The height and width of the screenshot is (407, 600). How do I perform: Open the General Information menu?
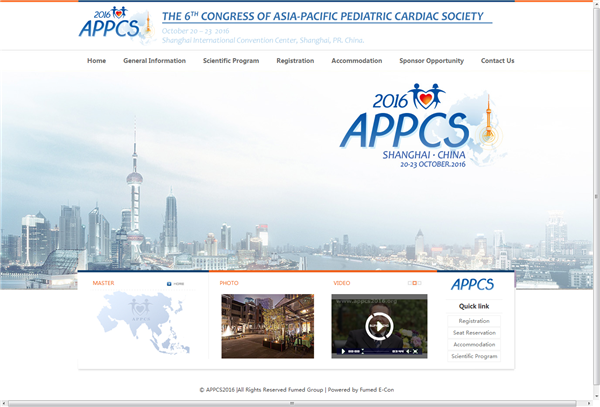(154, 61)
